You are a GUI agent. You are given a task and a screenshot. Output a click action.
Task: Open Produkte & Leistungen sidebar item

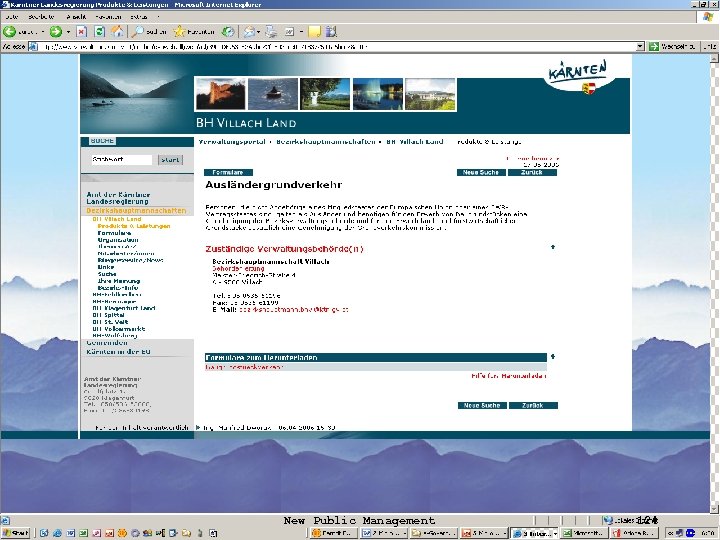pos(134,226)
